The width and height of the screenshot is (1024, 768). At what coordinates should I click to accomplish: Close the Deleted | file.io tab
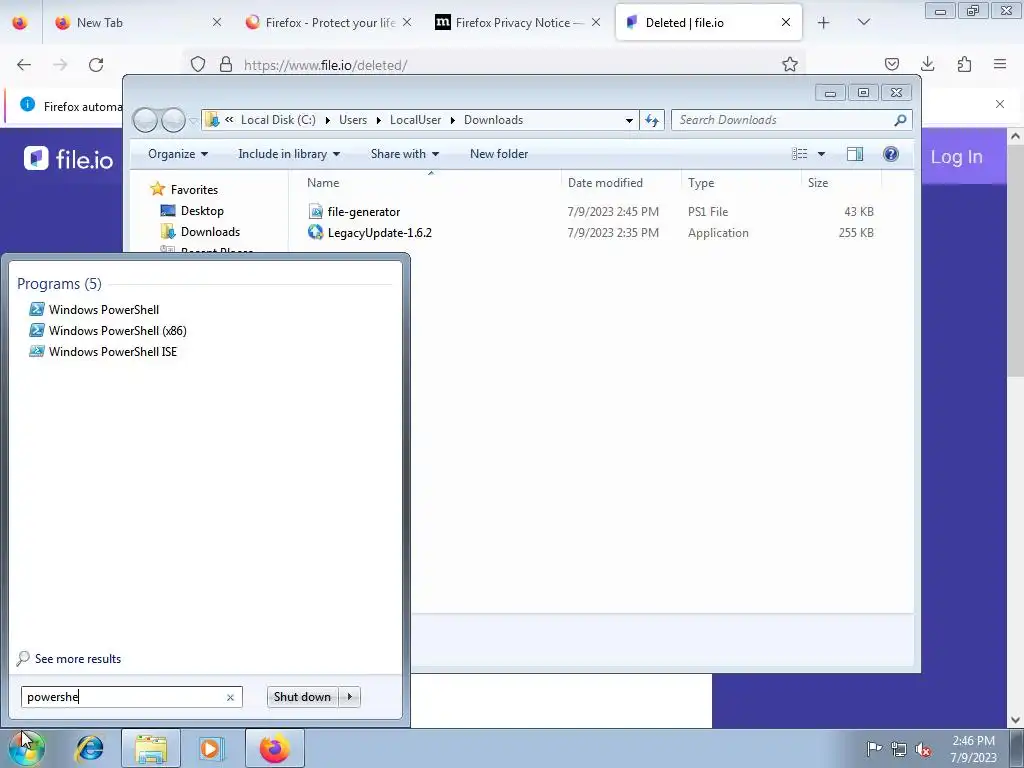coord(786,22)
